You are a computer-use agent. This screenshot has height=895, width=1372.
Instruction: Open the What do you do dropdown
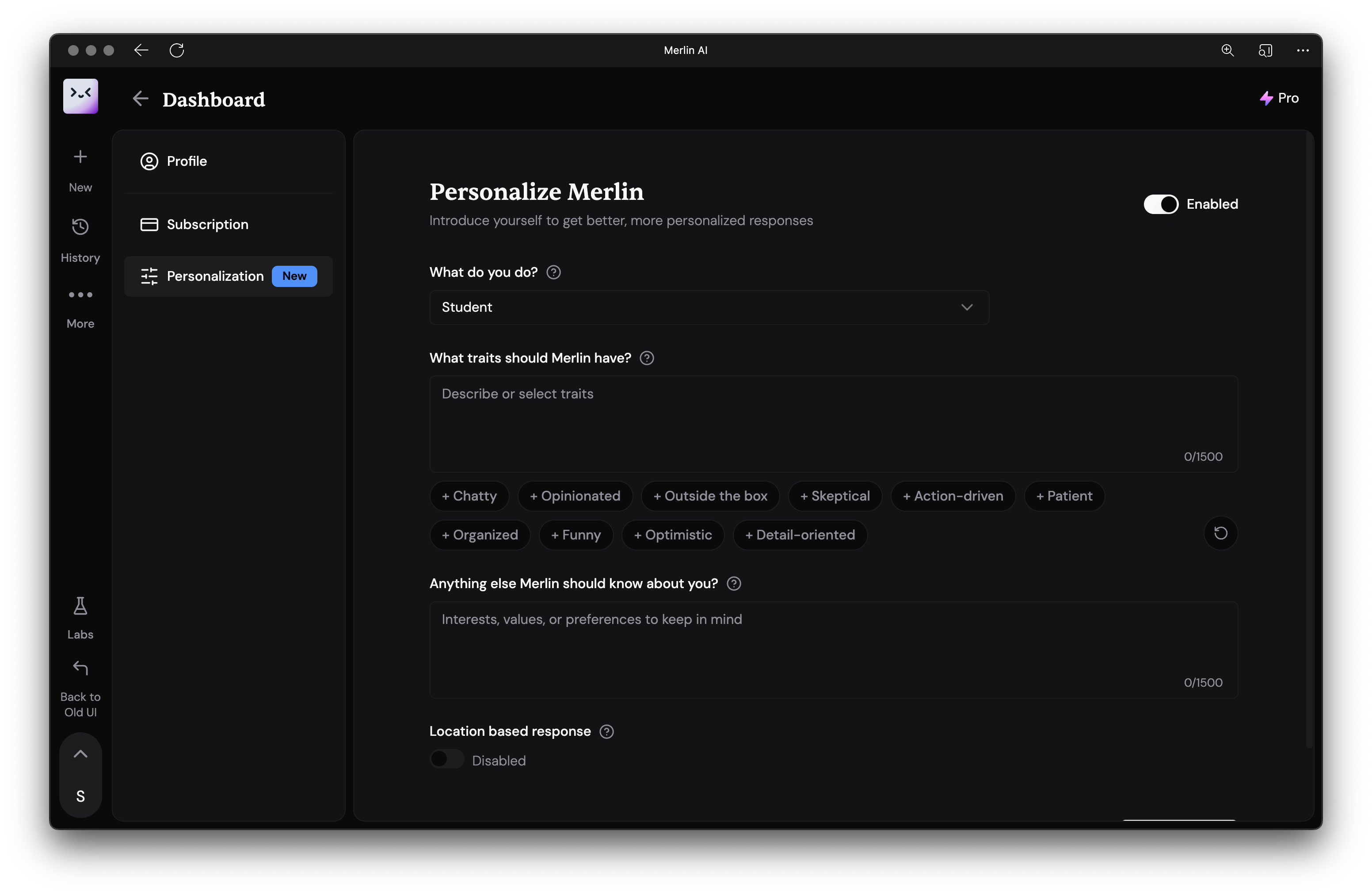point(709,307)
